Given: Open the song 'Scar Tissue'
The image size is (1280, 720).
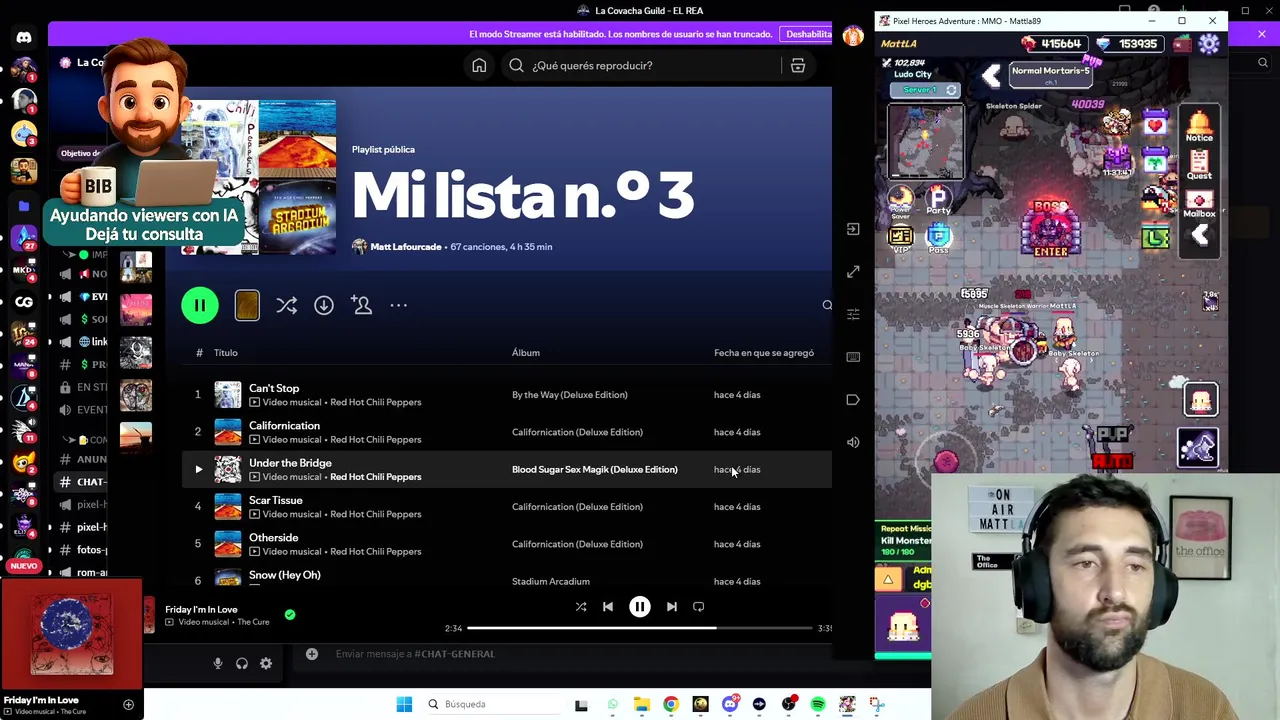Looking at the screenshot, I should [275, 500].
